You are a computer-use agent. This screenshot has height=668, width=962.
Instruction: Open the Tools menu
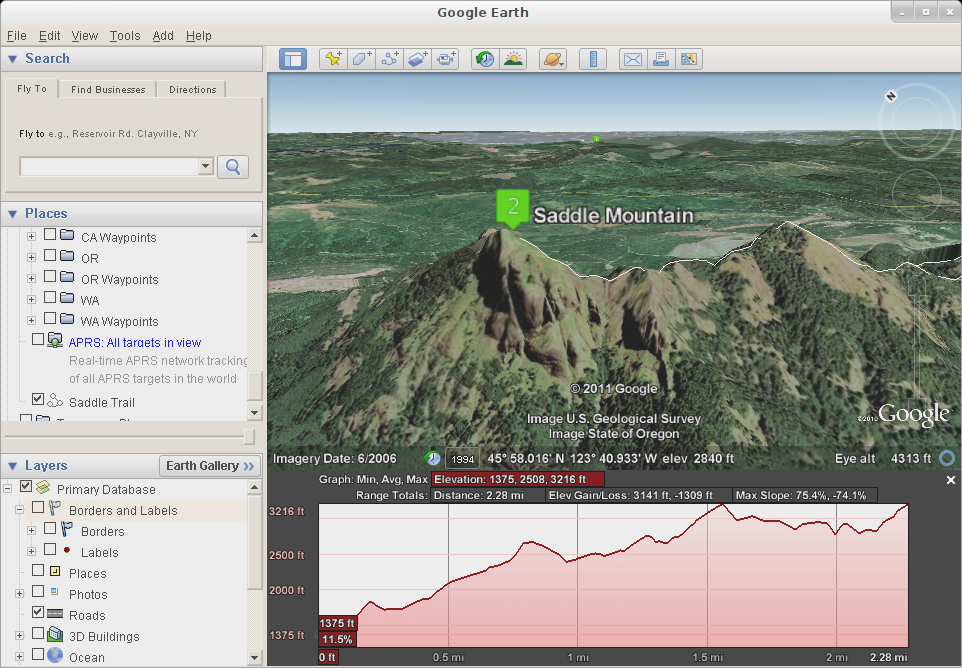125,36
